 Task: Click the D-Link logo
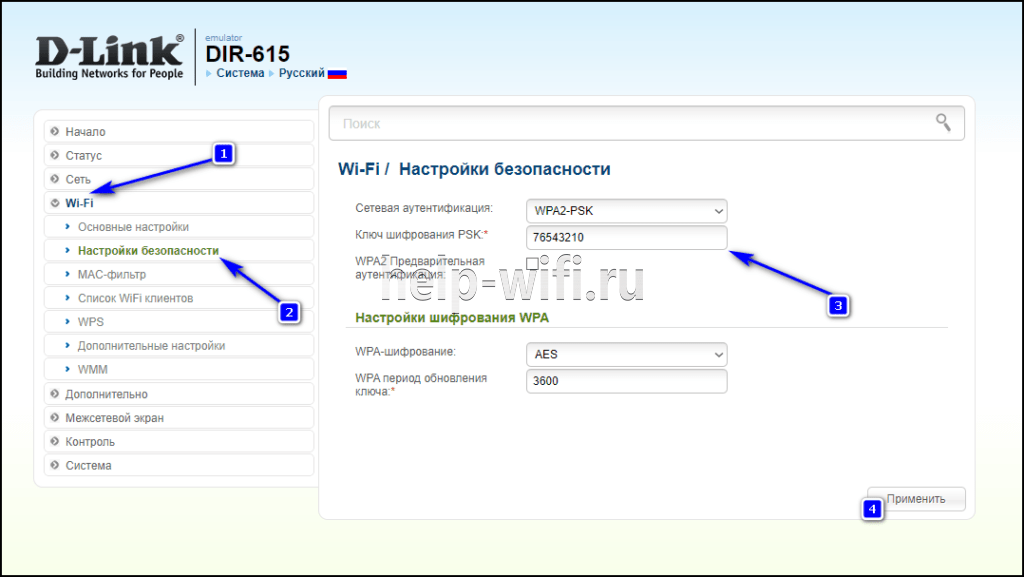pyautogui.click(x=109, y=57)
